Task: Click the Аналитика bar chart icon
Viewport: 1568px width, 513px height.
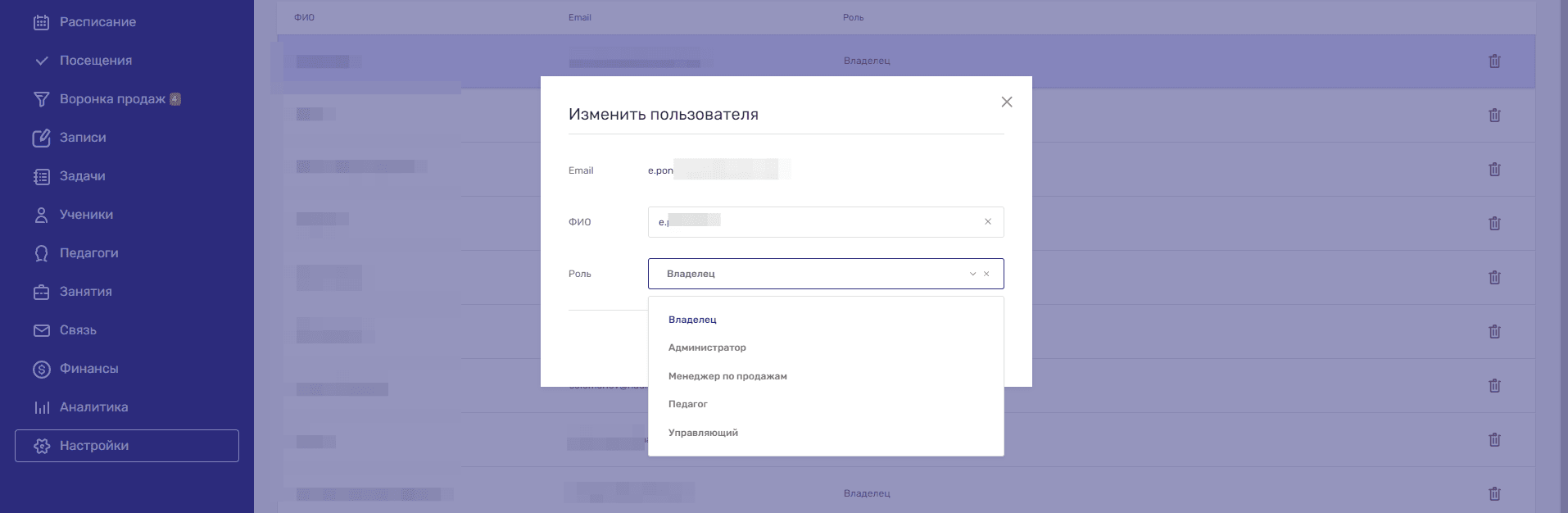Action: (x=41, y=407)
